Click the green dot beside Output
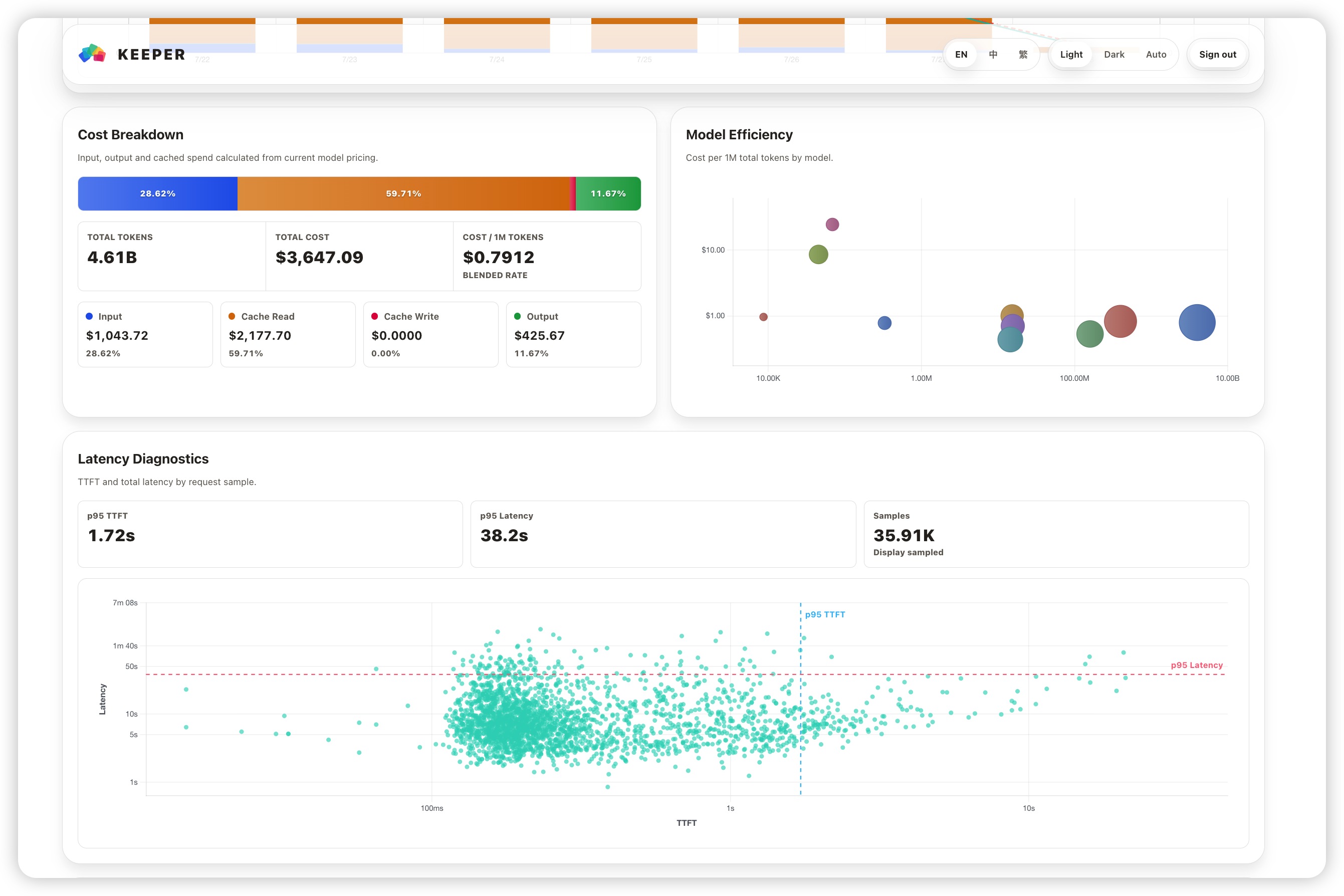The image size is (1344, 896). [518, 317]
